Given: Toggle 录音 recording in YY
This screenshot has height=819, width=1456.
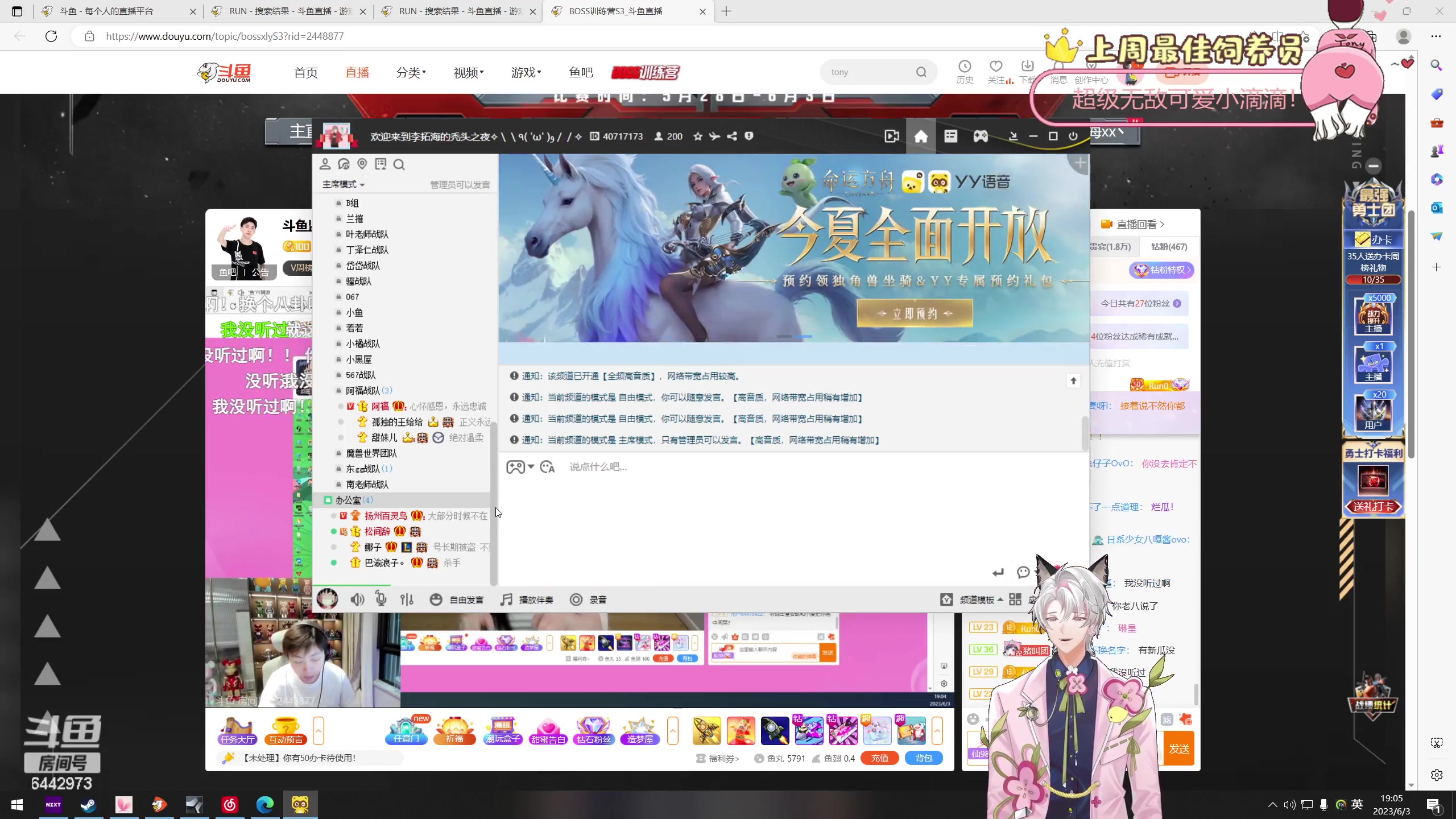Looking at the screenshot, I should click(589, 599).
